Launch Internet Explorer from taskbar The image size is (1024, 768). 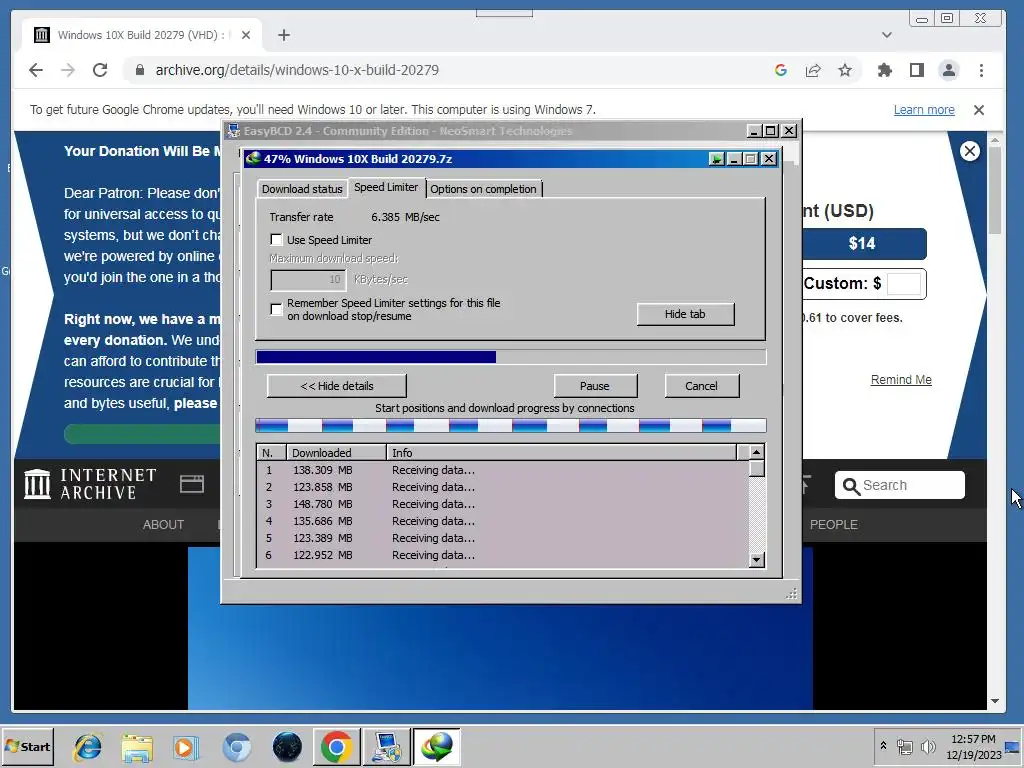[x=88, y=746]
